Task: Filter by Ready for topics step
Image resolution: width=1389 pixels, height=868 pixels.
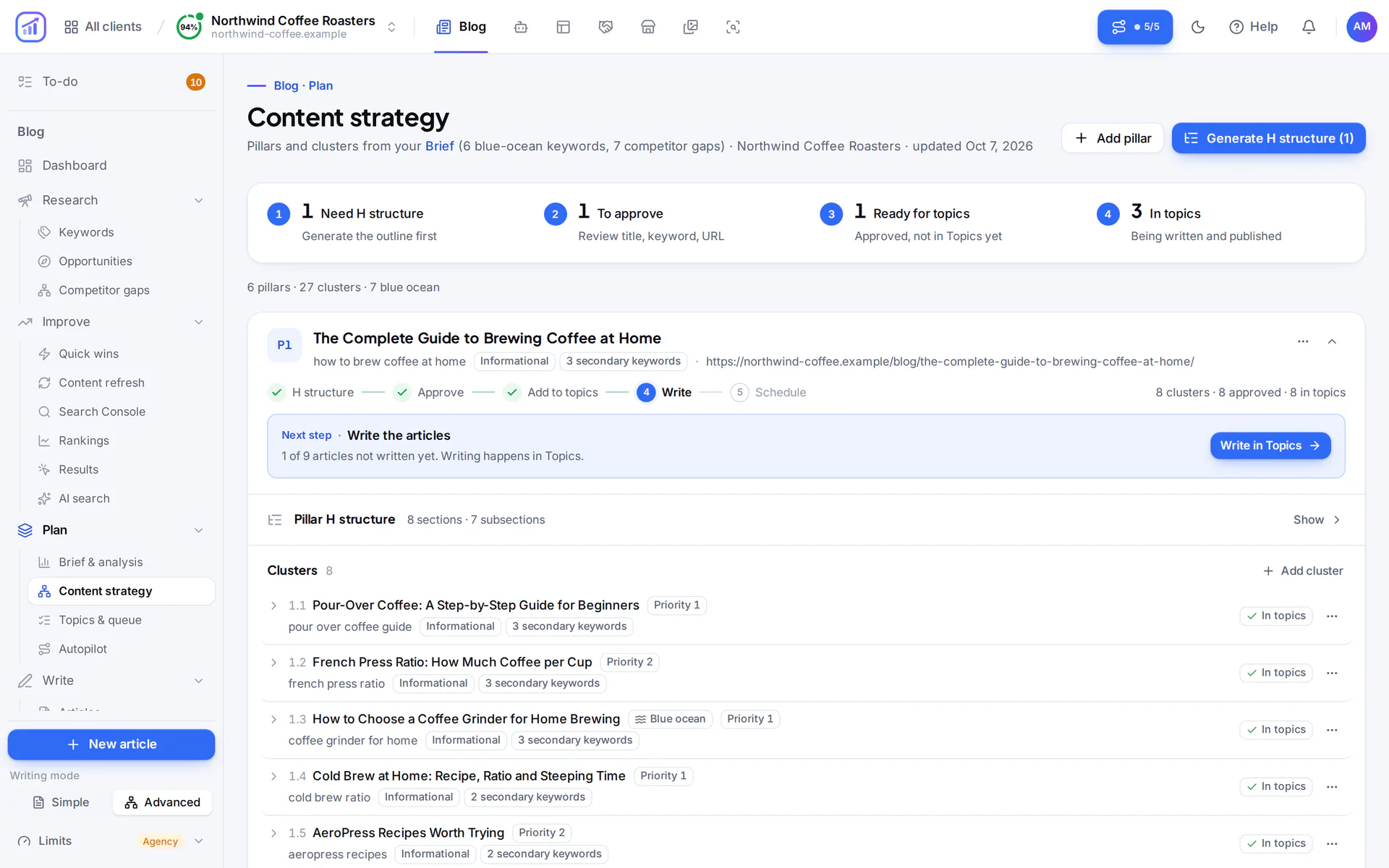Action: point(911,223)
